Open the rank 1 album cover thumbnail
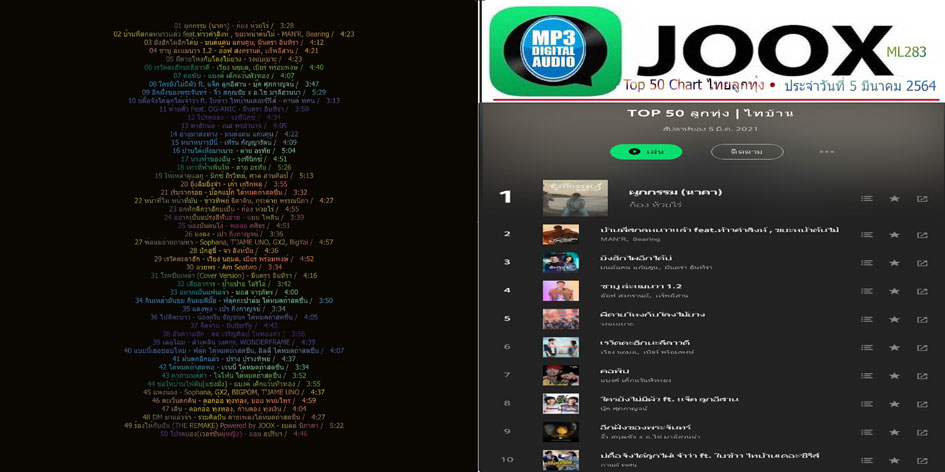This screenshot has width=945, height=472. pyautogui.click(x=575, y=198)
